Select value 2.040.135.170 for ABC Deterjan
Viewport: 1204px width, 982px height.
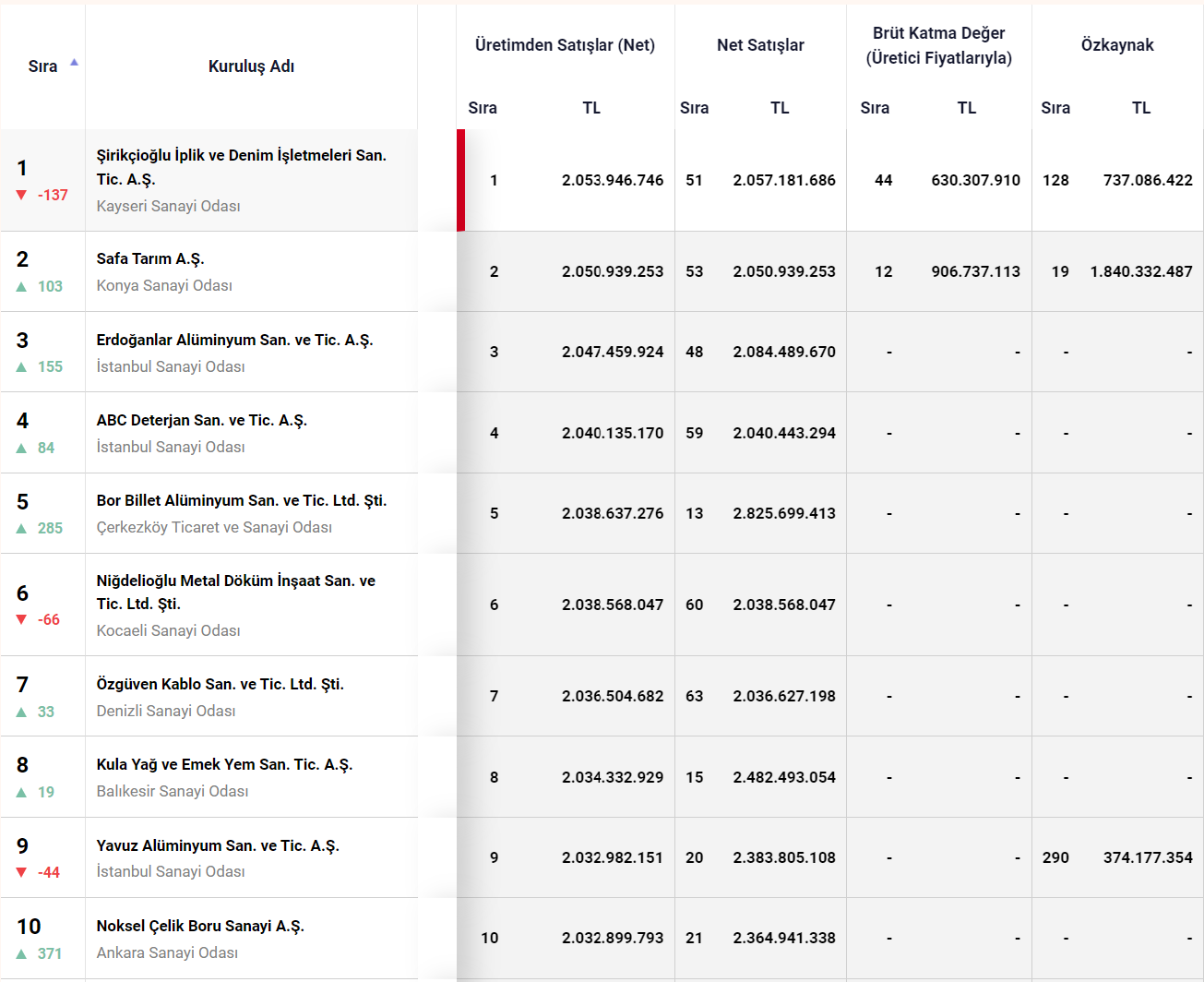tap(613, 433)
